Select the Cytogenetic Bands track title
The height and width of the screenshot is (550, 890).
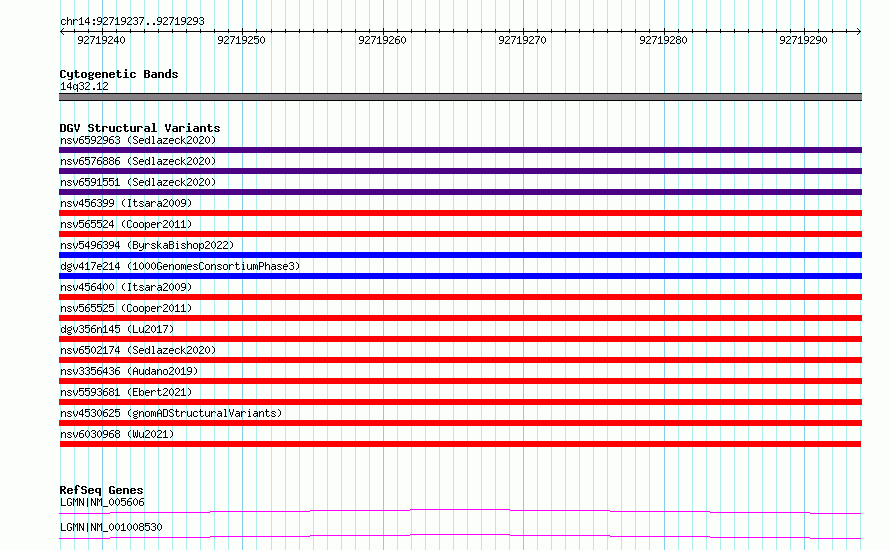pos(119,74)
